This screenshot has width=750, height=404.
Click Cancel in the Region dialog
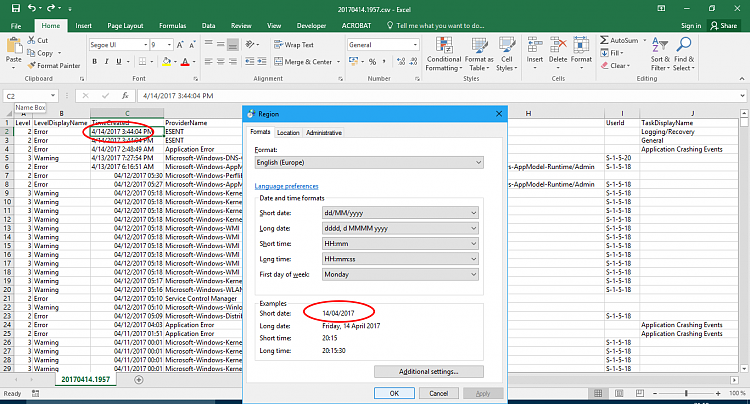[439, 393]
